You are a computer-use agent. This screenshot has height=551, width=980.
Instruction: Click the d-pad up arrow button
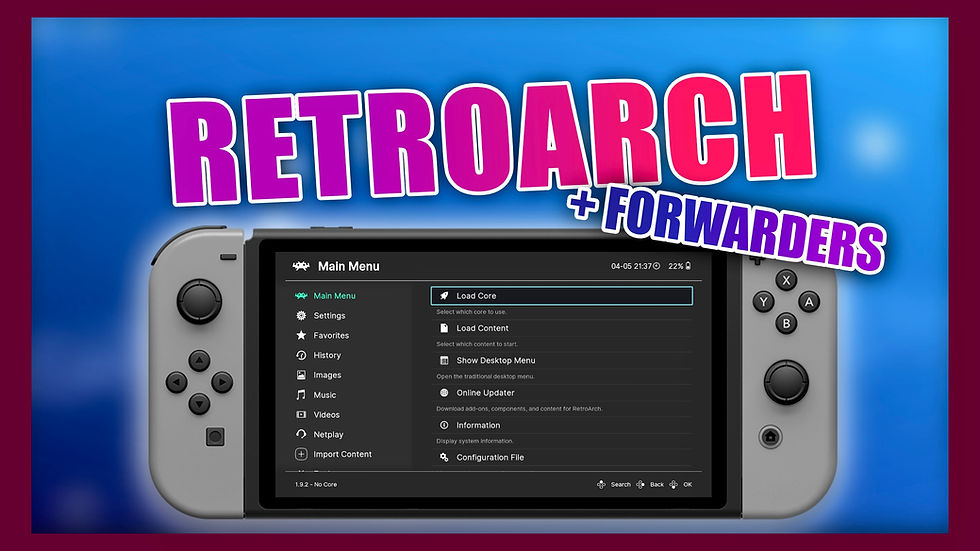point(199,360)
